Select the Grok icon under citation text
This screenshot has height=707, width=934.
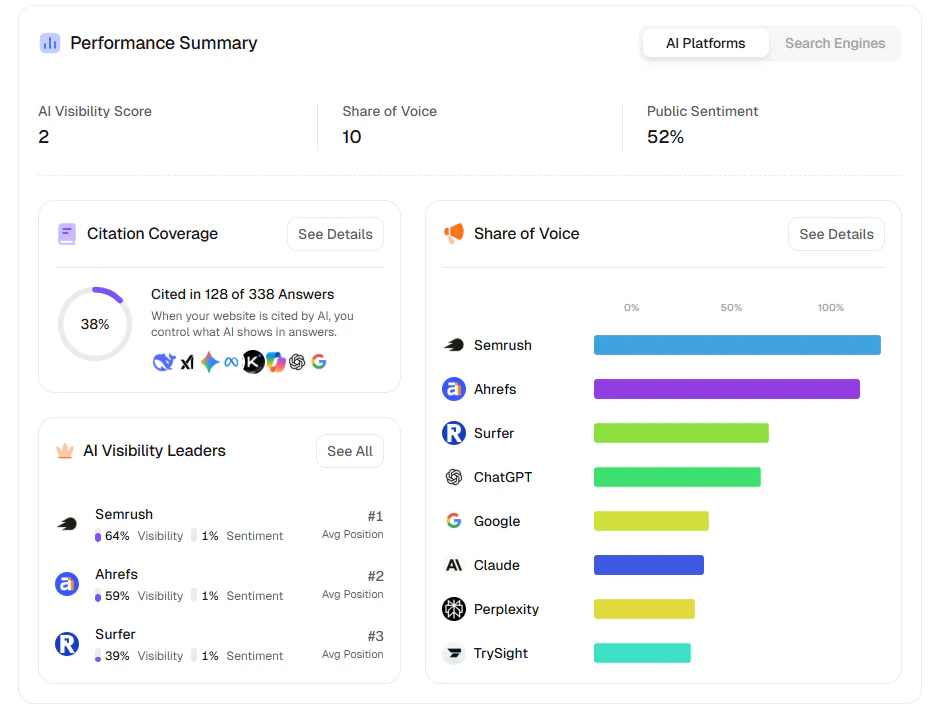click(187, 361)
